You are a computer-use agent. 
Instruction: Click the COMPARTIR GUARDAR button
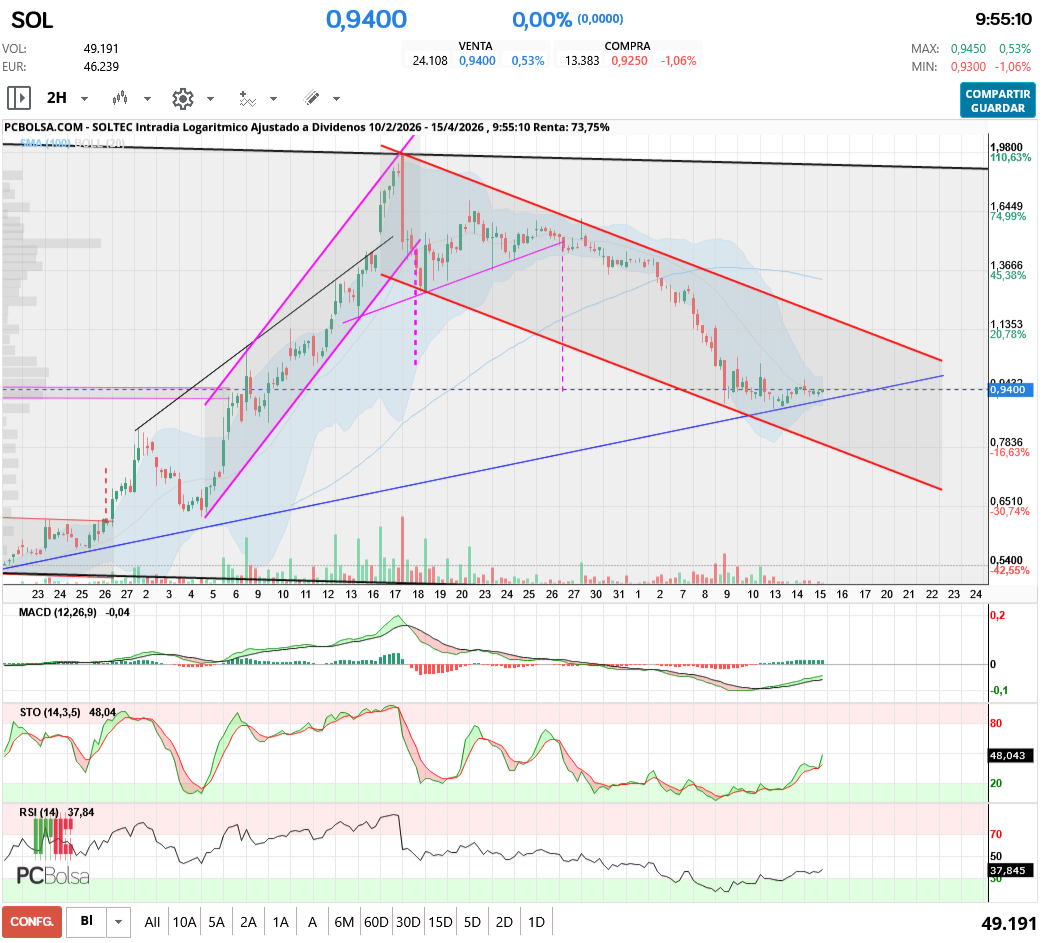point(997,101)
